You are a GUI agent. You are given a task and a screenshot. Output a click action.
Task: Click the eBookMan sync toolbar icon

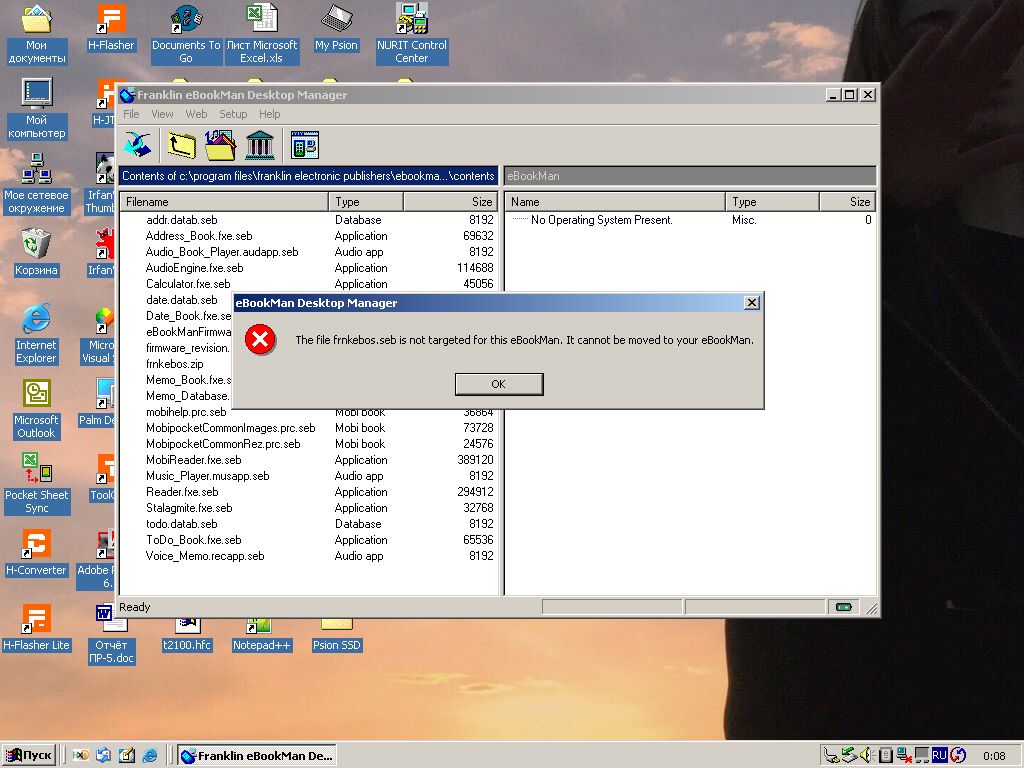[x=138, y=145]
